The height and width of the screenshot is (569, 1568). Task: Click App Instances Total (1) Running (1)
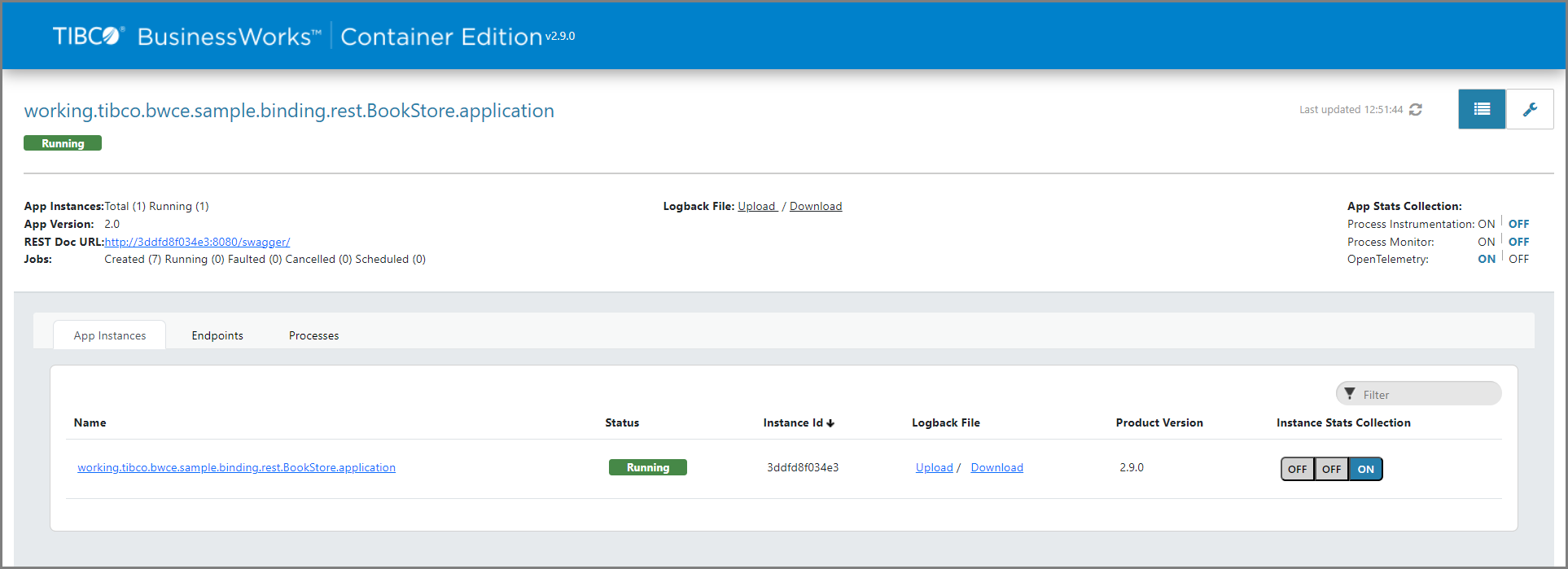click(x=156, y=206)
